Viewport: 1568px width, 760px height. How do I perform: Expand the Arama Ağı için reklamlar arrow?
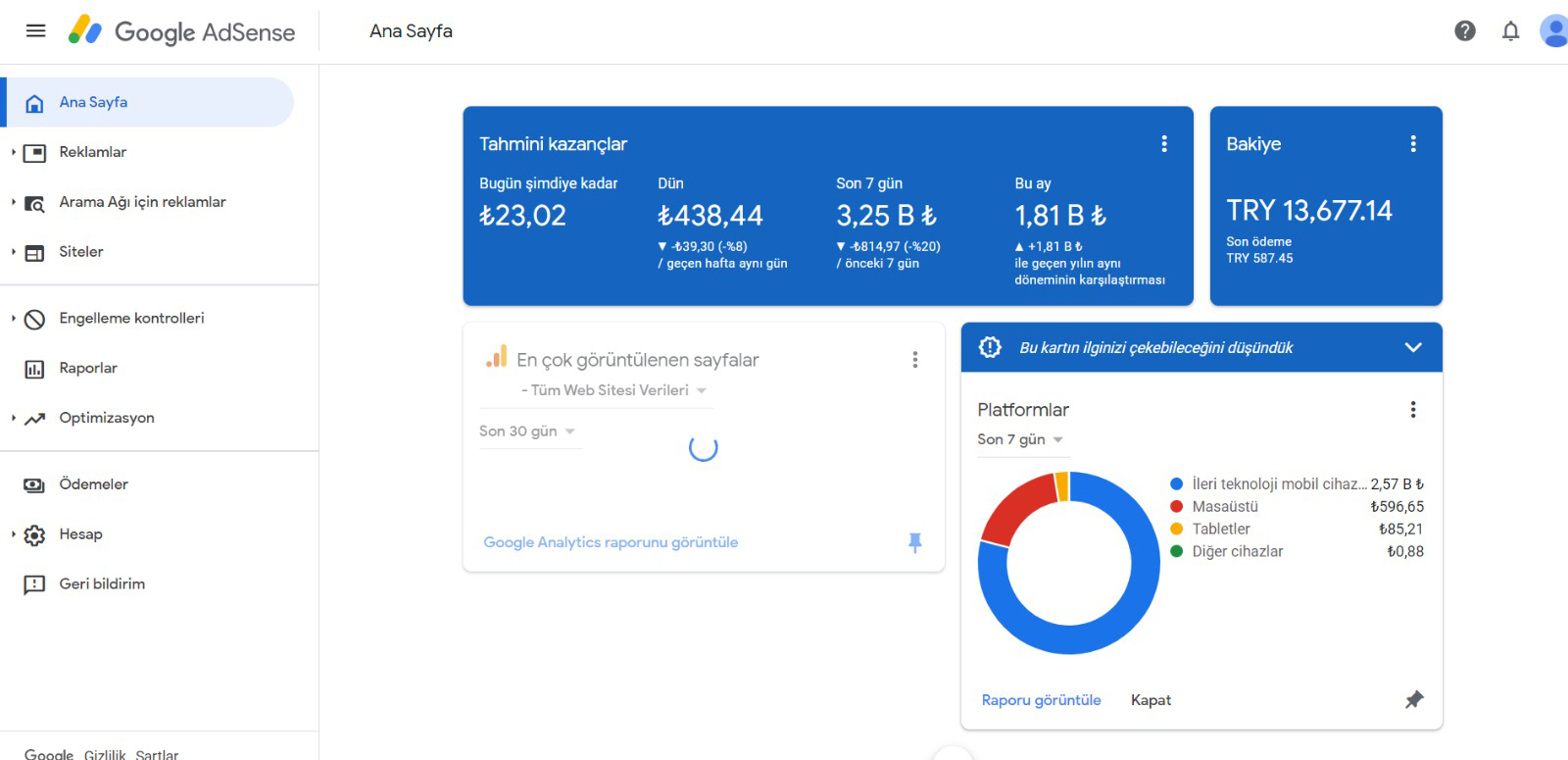pyautogui.click(x=13, y=202)
